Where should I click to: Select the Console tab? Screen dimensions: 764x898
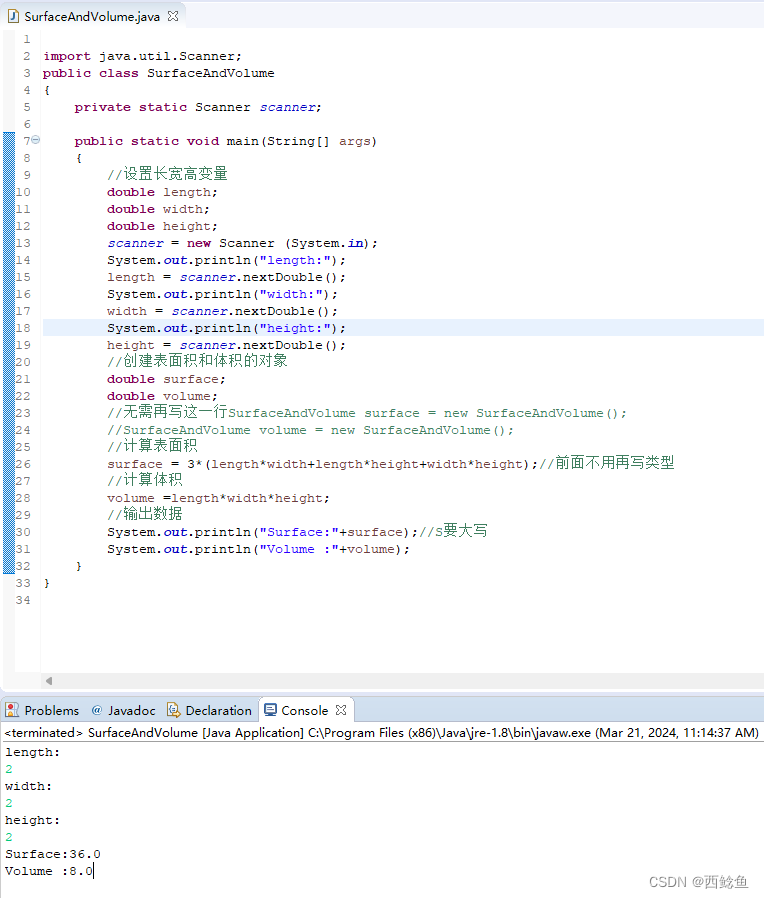[x=305, y=710]
